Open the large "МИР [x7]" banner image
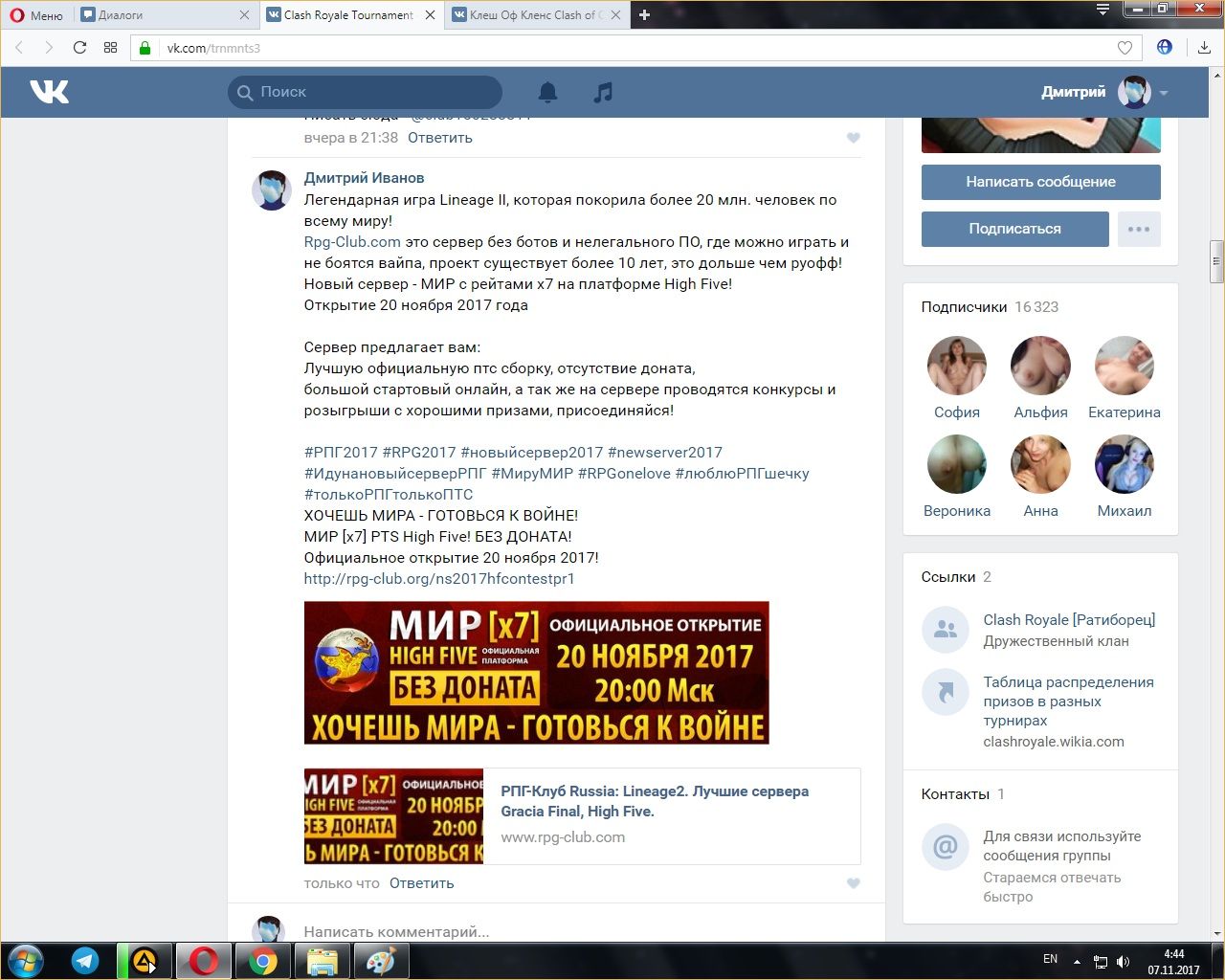1225x980 pixels. (x=536, y=673)
